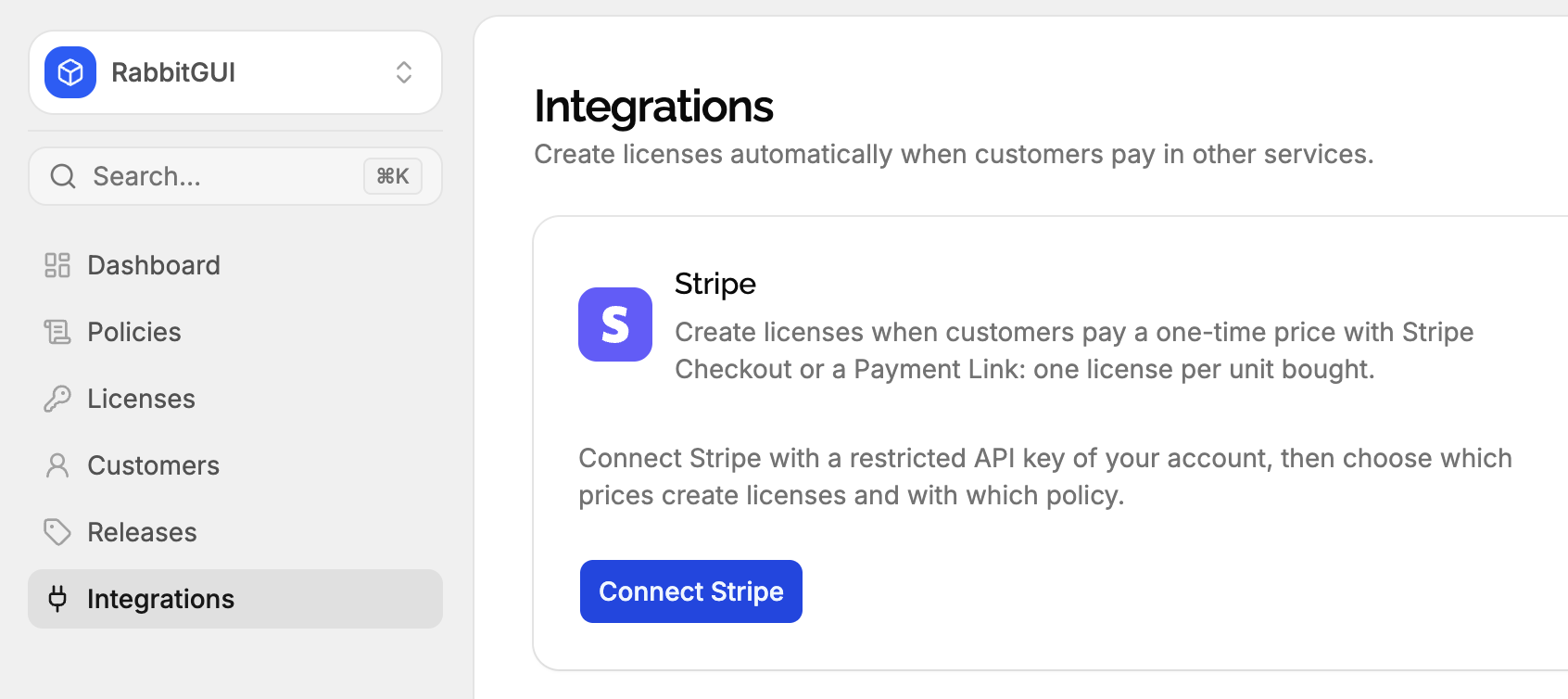Screen dimensions: 1568x699
Task: Click the Dashboard grid icon
Action: pos(57,265)
